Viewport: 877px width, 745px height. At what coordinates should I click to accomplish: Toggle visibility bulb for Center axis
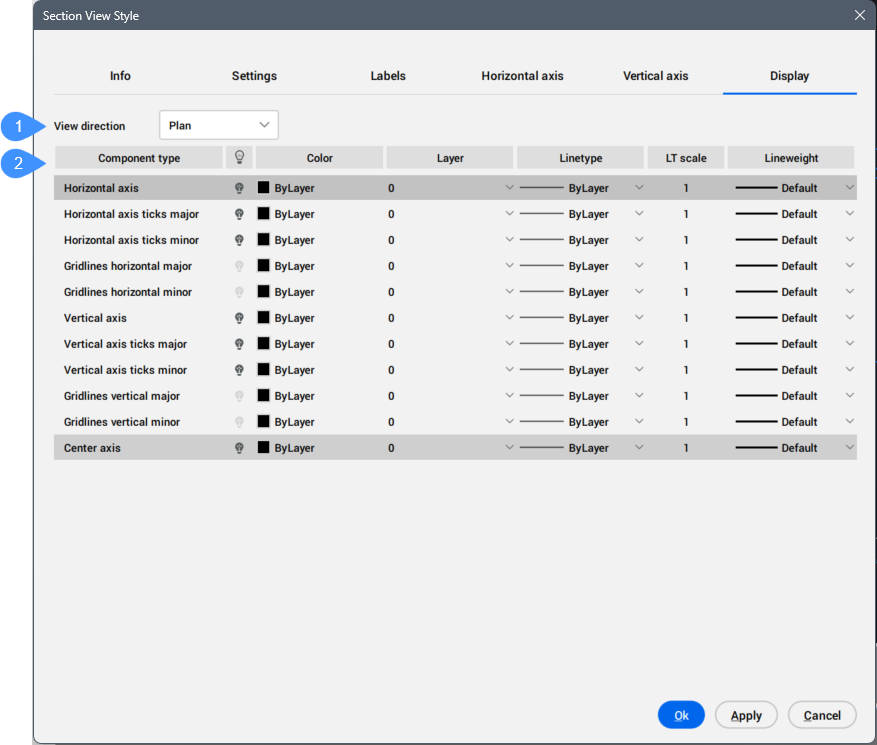(239, 448)
